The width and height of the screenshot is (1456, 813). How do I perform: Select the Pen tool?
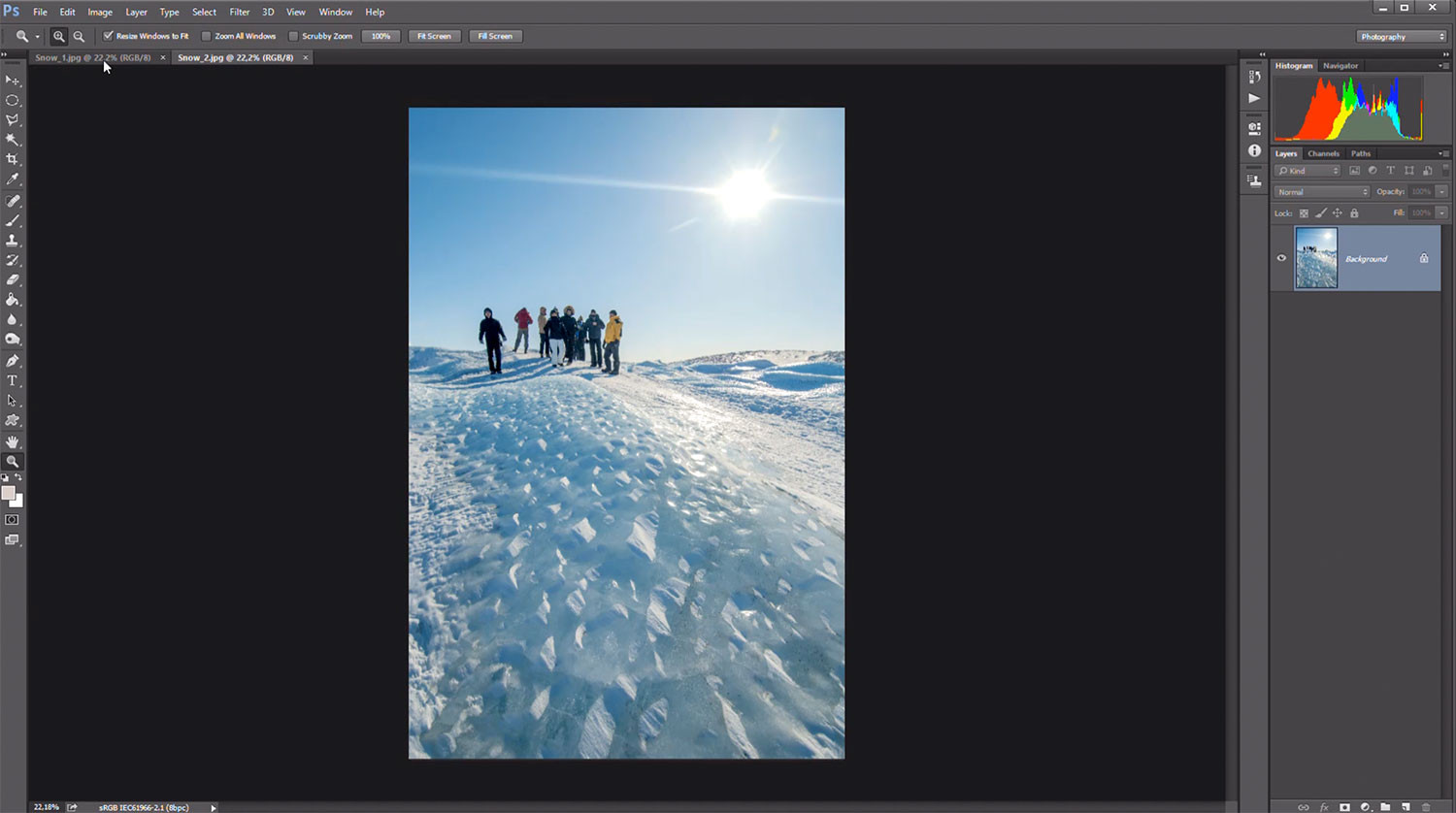click(13, 360)
